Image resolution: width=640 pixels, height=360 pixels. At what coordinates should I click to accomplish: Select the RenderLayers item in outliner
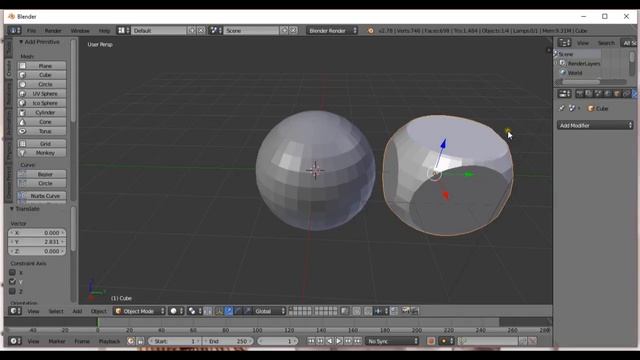[x=584, y=63]
